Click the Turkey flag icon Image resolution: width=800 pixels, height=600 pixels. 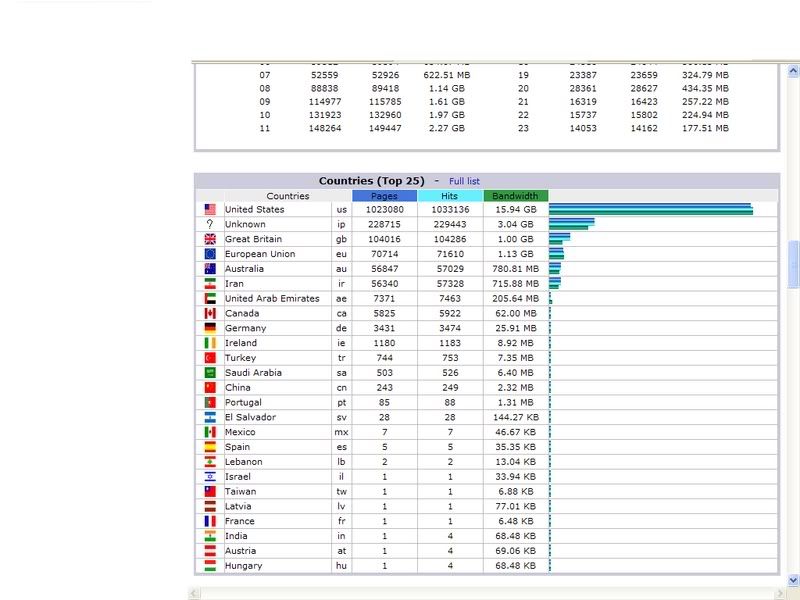210,358
